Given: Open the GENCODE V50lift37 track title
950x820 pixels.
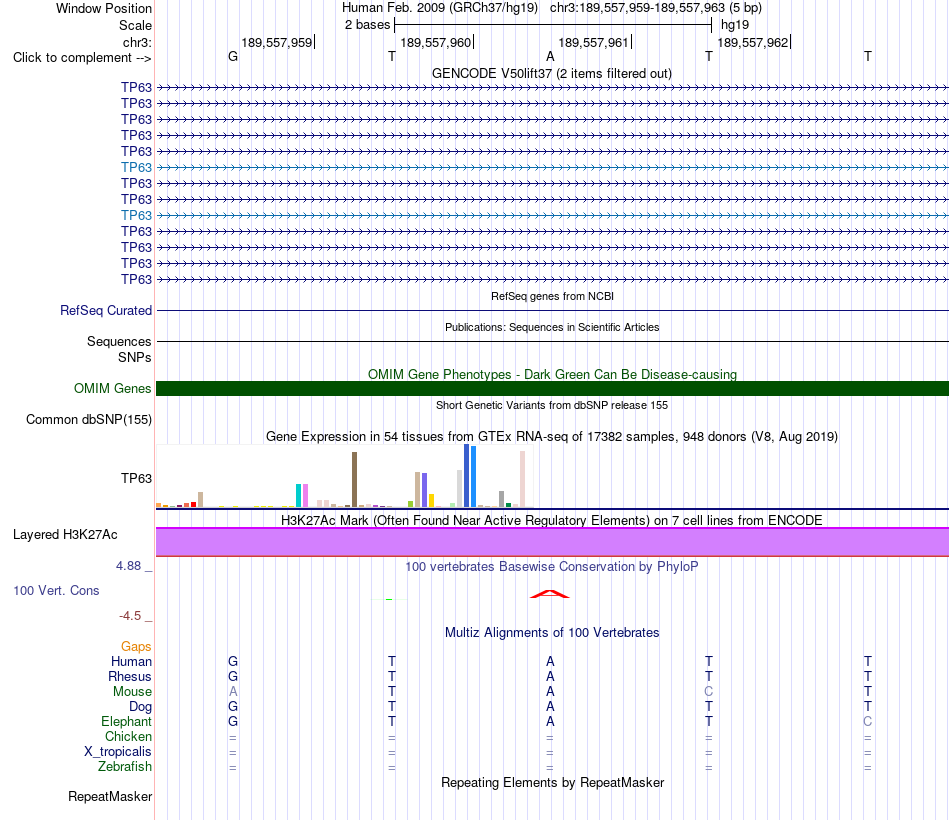Looking at the screenshot, I should (x=552, y=73).
